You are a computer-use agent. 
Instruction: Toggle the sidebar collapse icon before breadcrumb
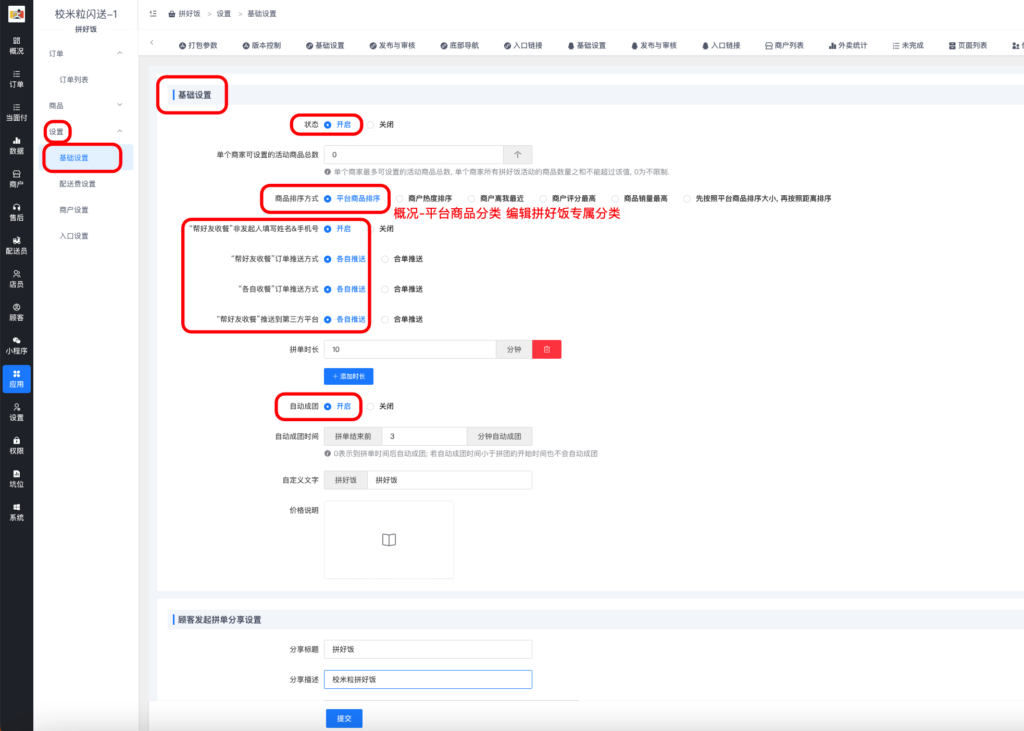[x=152, y=14]
